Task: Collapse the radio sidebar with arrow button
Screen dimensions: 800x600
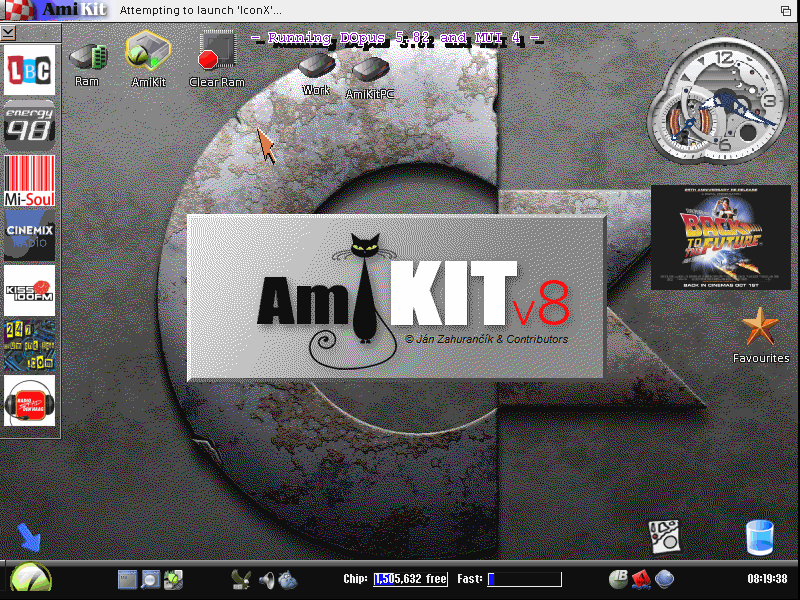Action: [8, 32]
